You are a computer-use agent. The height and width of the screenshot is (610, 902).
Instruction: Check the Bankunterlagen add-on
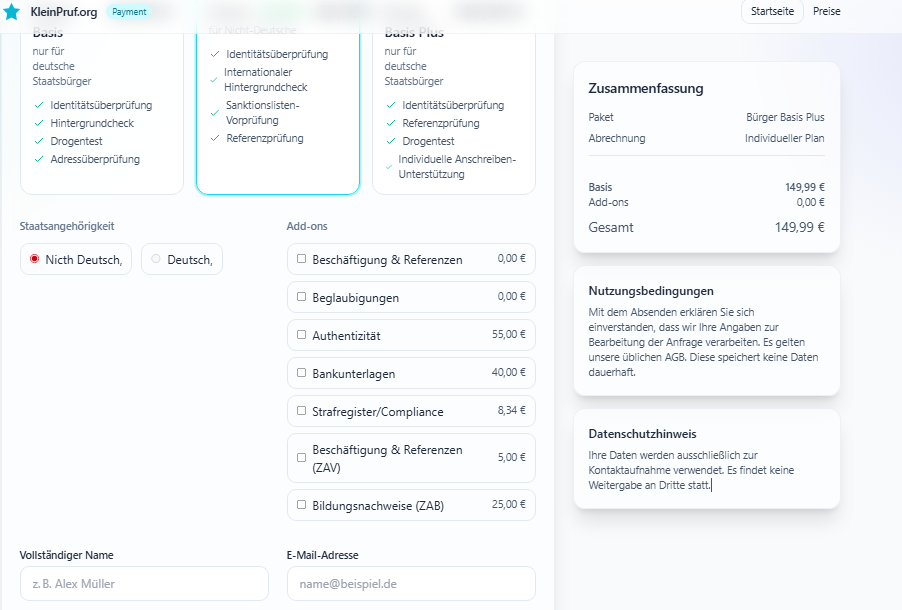[302, 373]
